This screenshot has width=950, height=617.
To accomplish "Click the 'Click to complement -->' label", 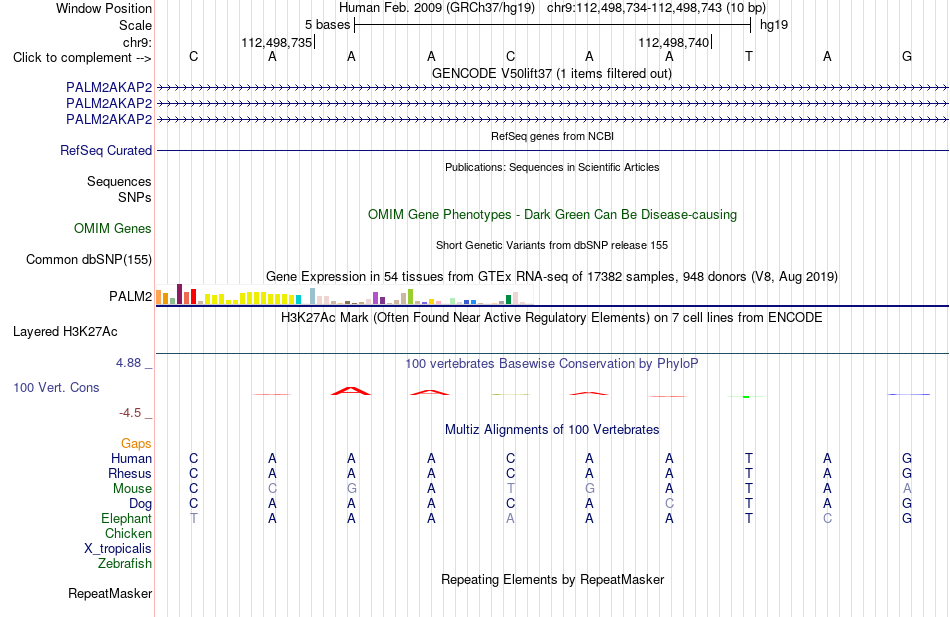I will point(82,58).
